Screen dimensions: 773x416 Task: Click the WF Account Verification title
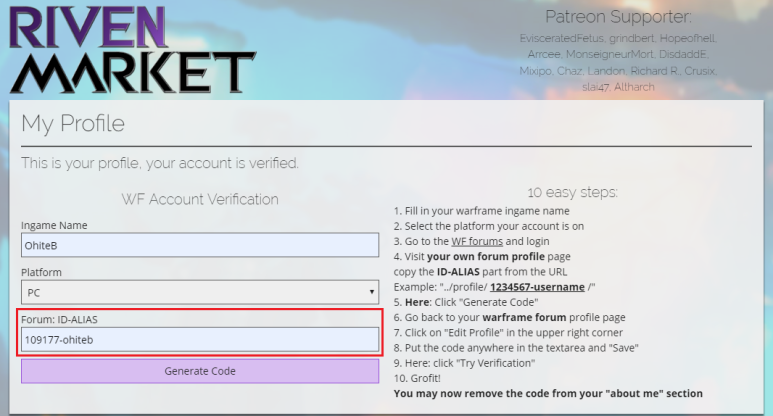200,199
